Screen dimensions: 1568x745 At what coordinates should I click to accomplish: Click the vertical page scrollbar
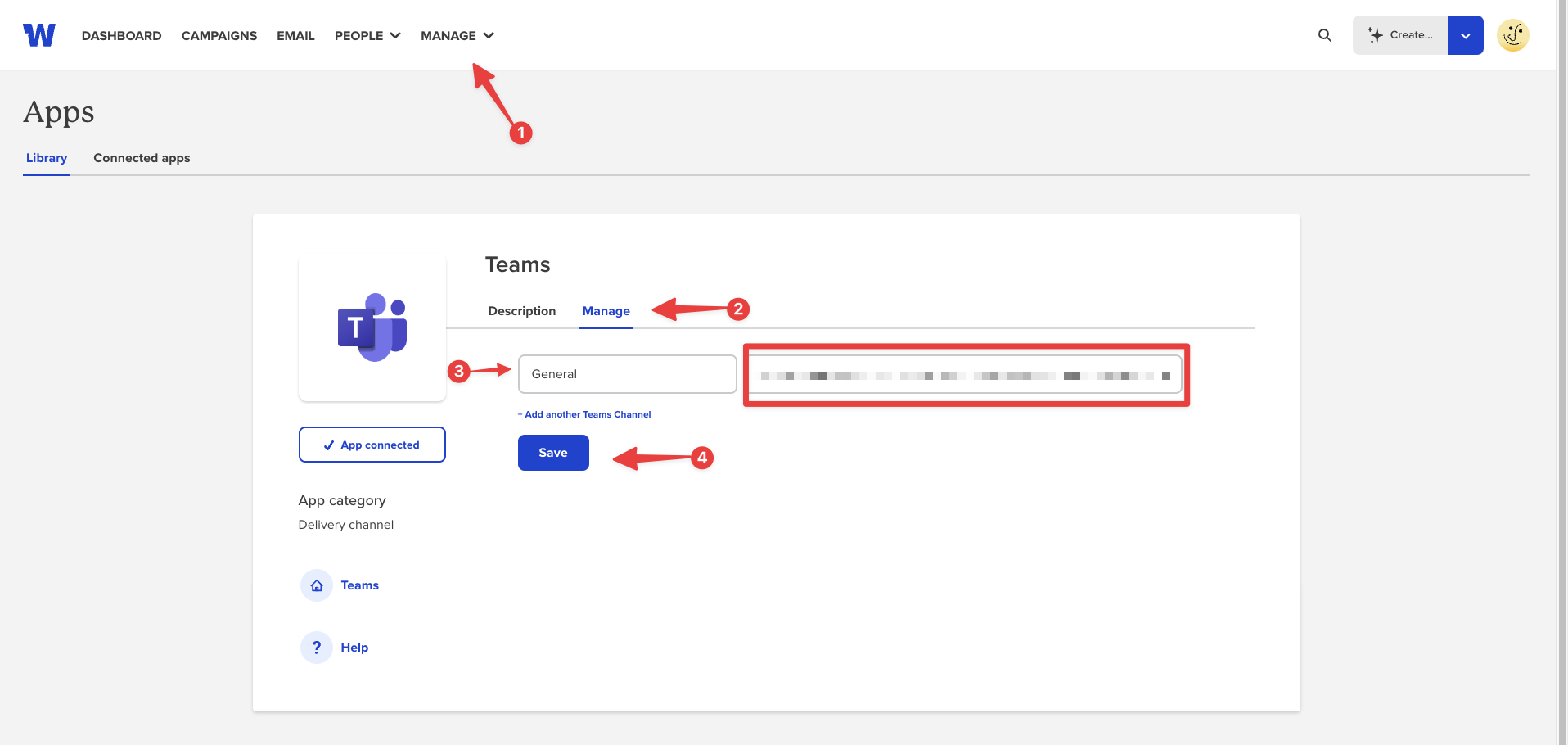[x=1561, y=372]
